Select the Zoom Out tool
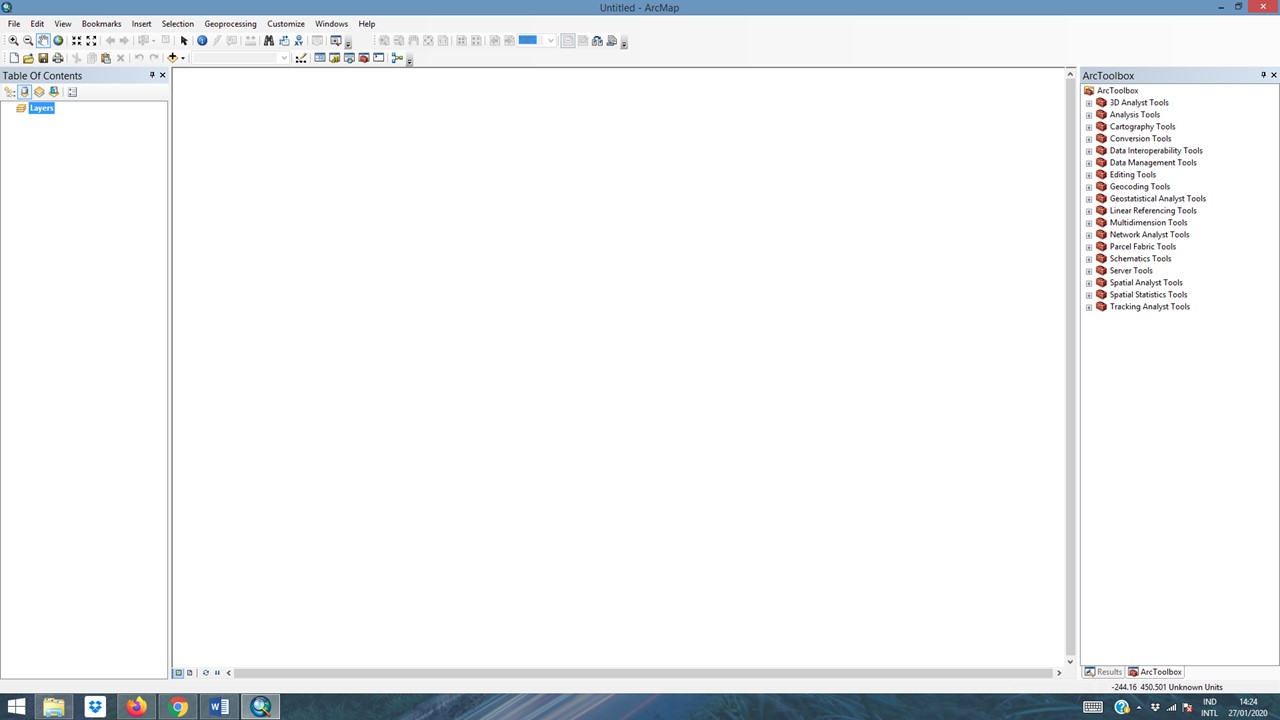 (x=28, y=41)
